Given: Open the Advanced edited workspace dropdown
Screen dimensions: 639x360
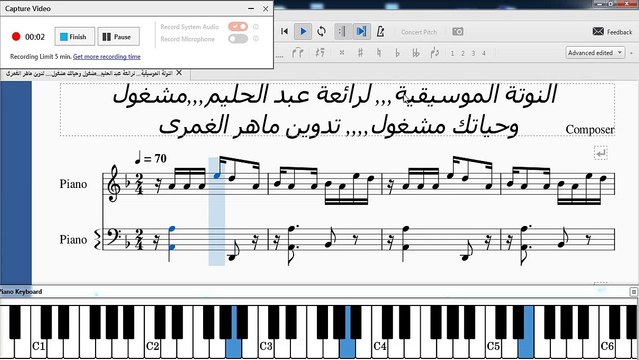Looking at the screenshot, I should point(595,53).
